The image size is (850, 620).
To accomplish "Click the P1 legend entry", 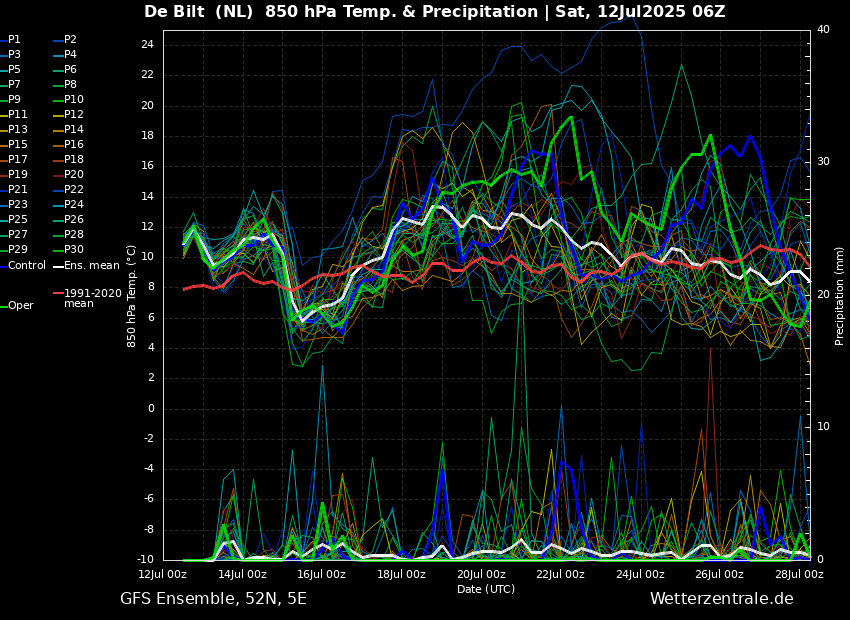I will tap(14, 40).
